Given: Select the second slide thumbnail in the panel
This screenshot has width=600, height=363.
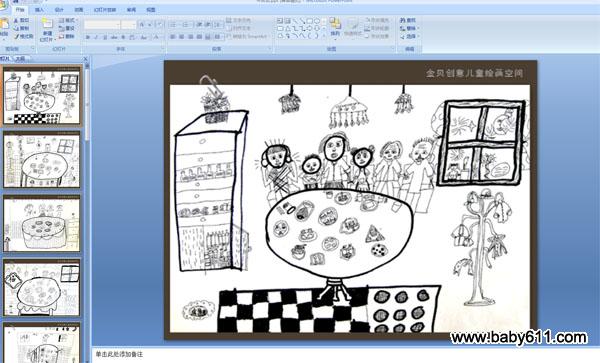Looking at the screenshot, I should tap(42, 160).
